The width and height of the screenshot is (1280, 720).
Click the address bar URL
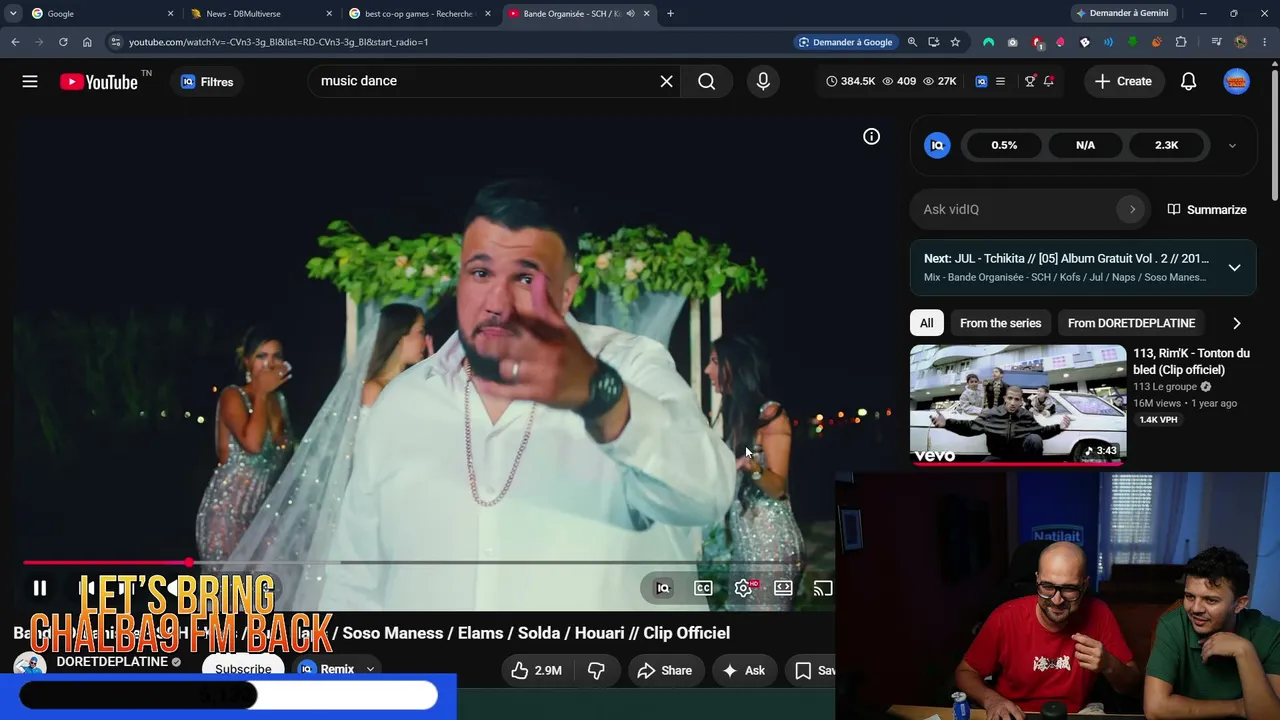278,42
